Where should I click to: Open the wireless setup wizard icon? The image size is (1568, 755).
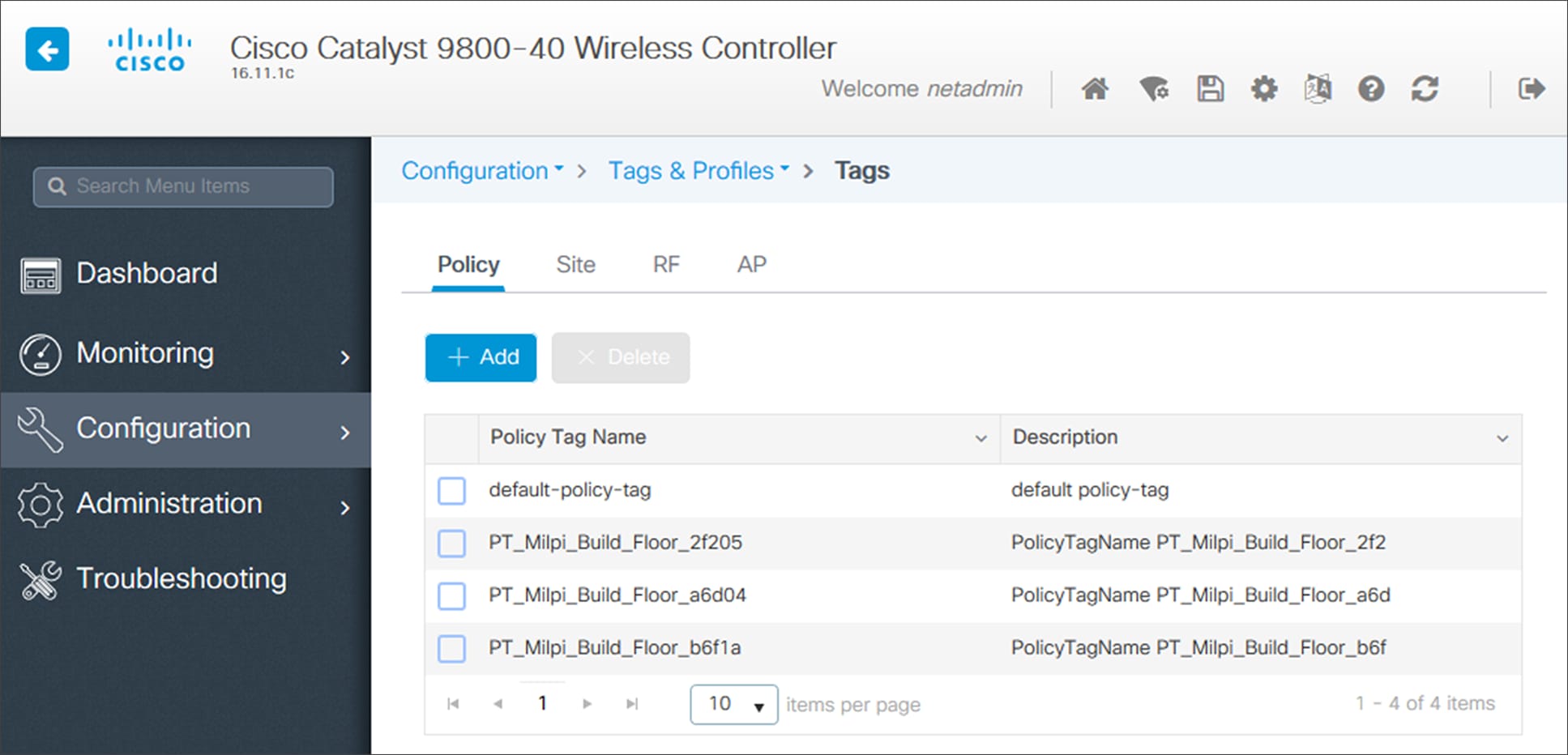[x=1154, y=88]
